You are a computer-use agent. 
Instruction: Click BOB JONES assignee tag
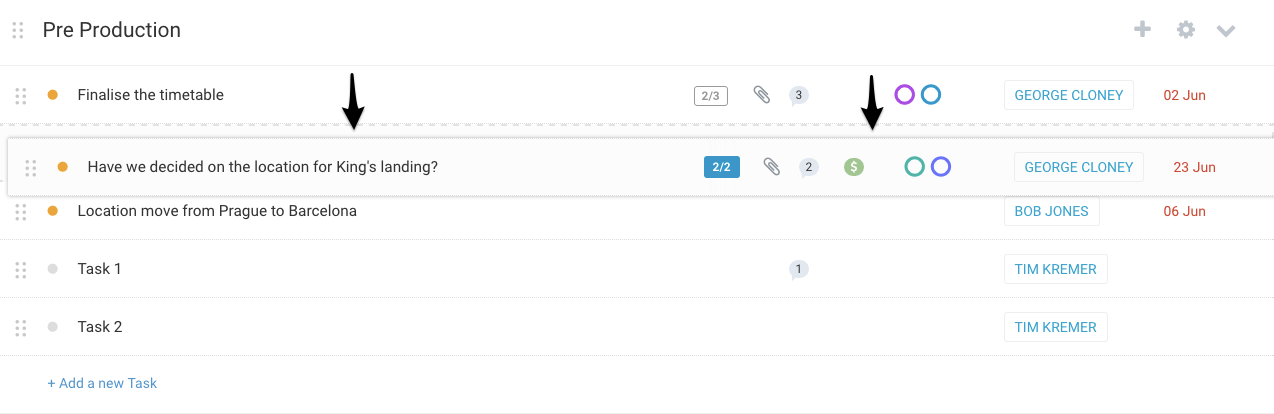(x=1052, y=212)
